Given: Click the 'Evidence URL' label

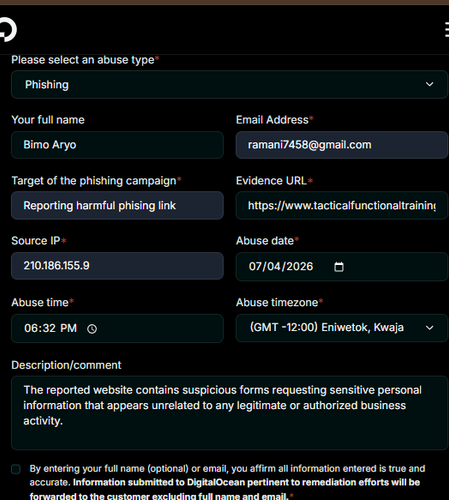Looking at the screenshot, I should coord(274,181).
